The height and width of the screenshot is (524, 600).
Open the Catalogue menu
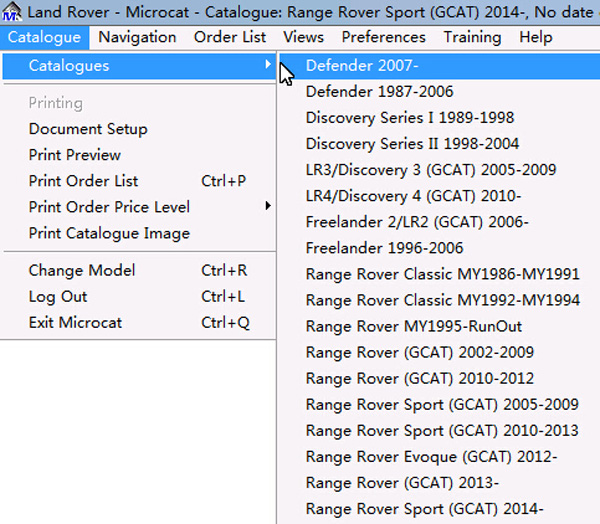coord(44,38)
